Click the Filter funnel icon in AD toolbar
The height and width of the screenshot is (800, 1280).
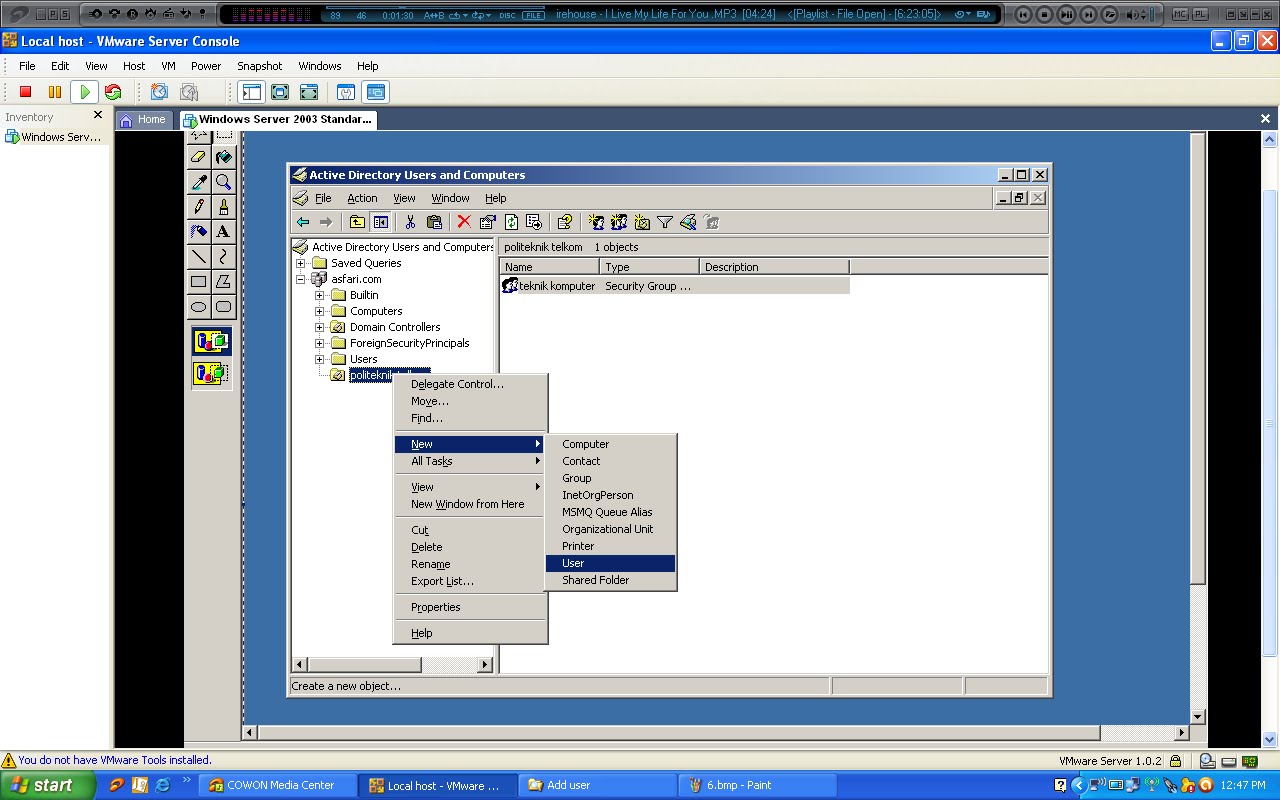665,222
